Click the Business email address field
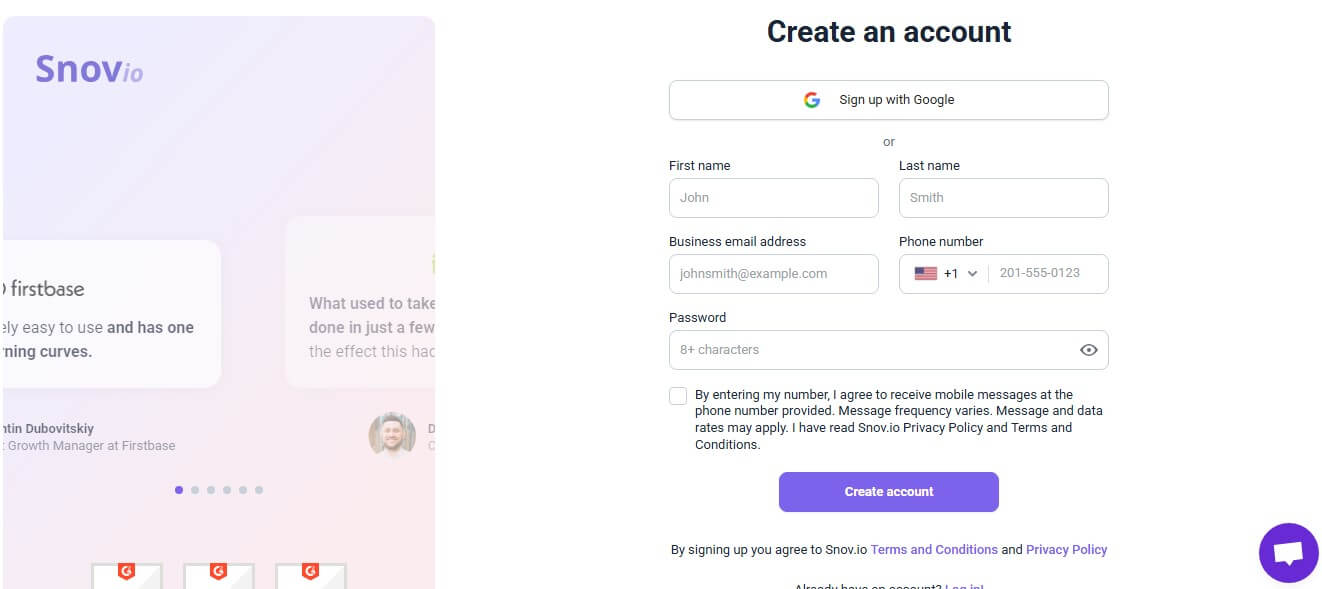 pyautogui.click(x=773, y=274)
